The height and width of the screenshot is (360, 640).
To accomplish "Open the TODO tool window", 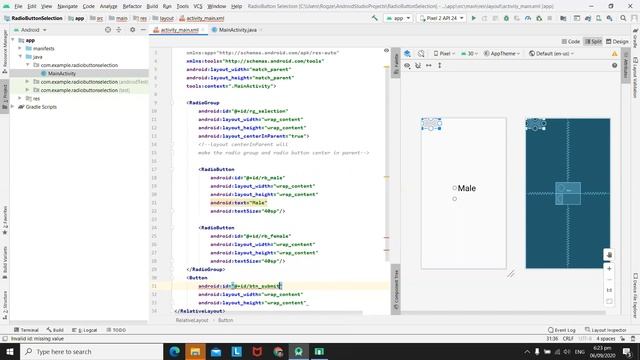I will click(116, 330).
